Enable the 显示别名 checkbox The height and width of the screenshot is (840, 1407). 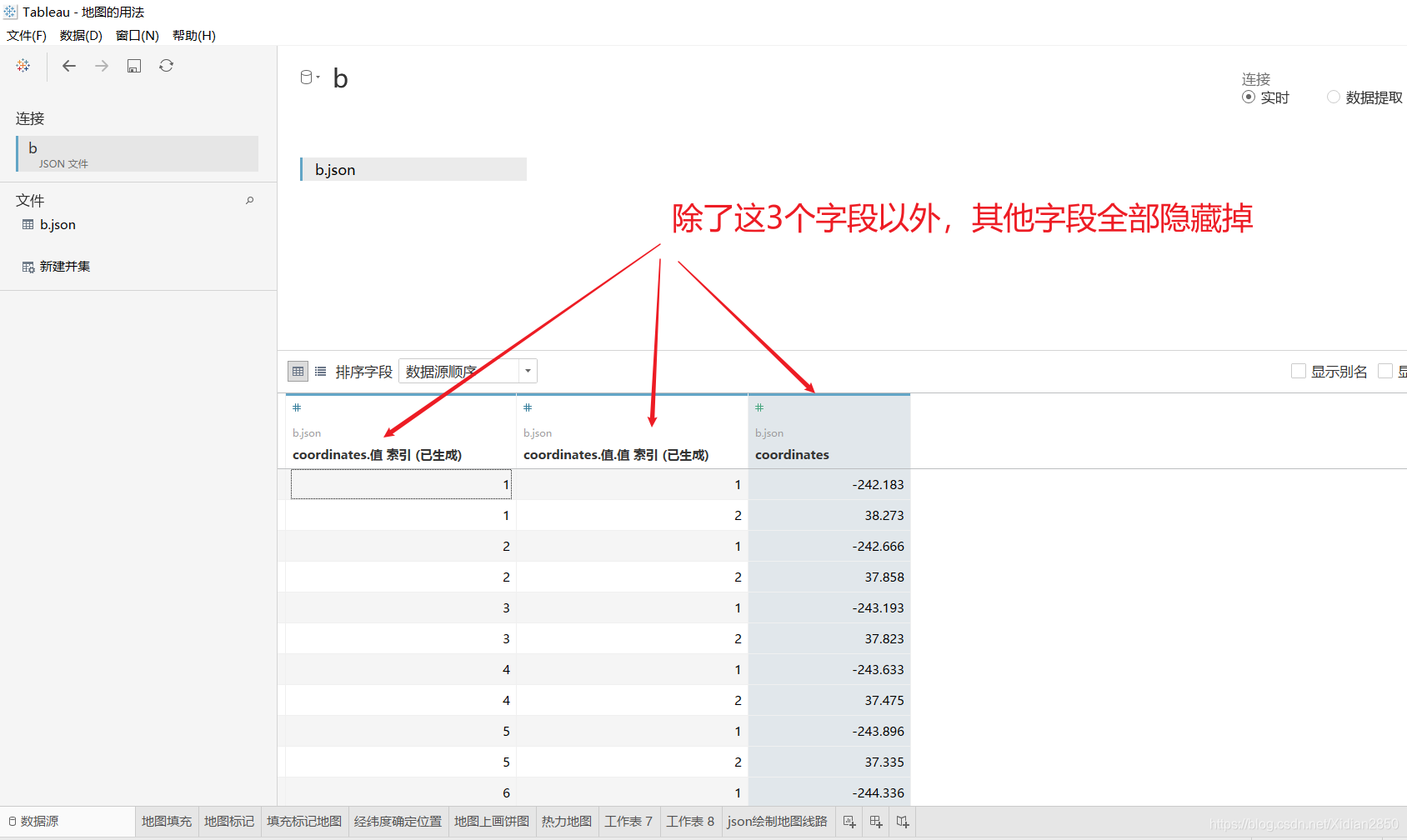coord(1299,371)
